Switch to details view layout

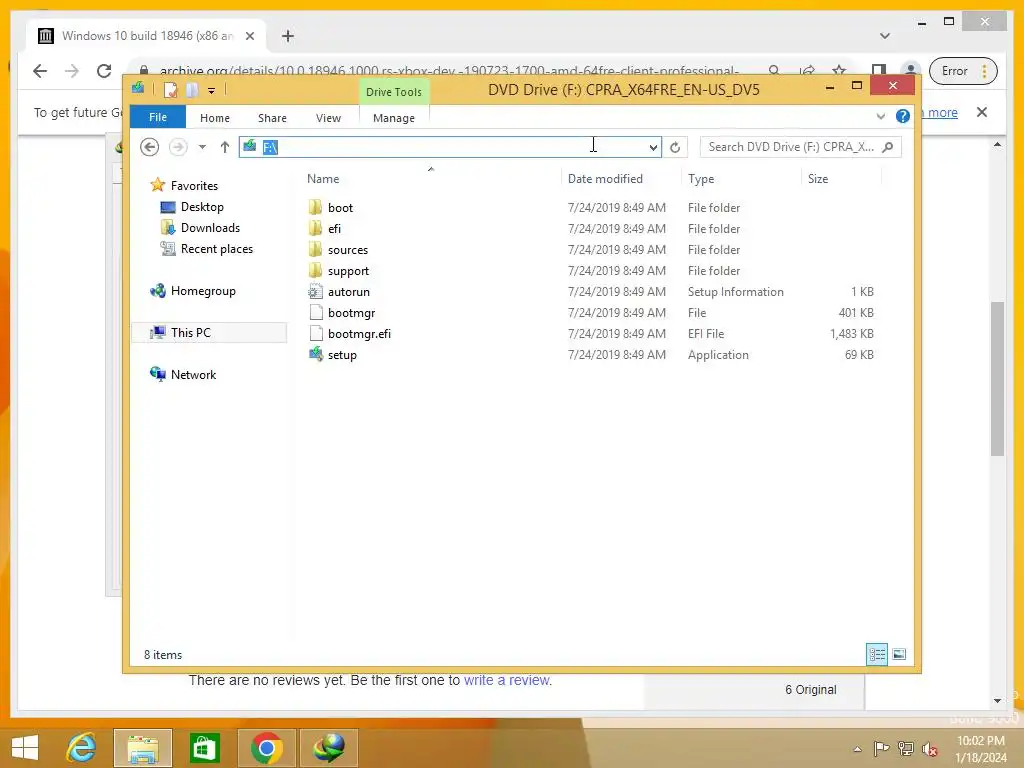coord(877,654)
